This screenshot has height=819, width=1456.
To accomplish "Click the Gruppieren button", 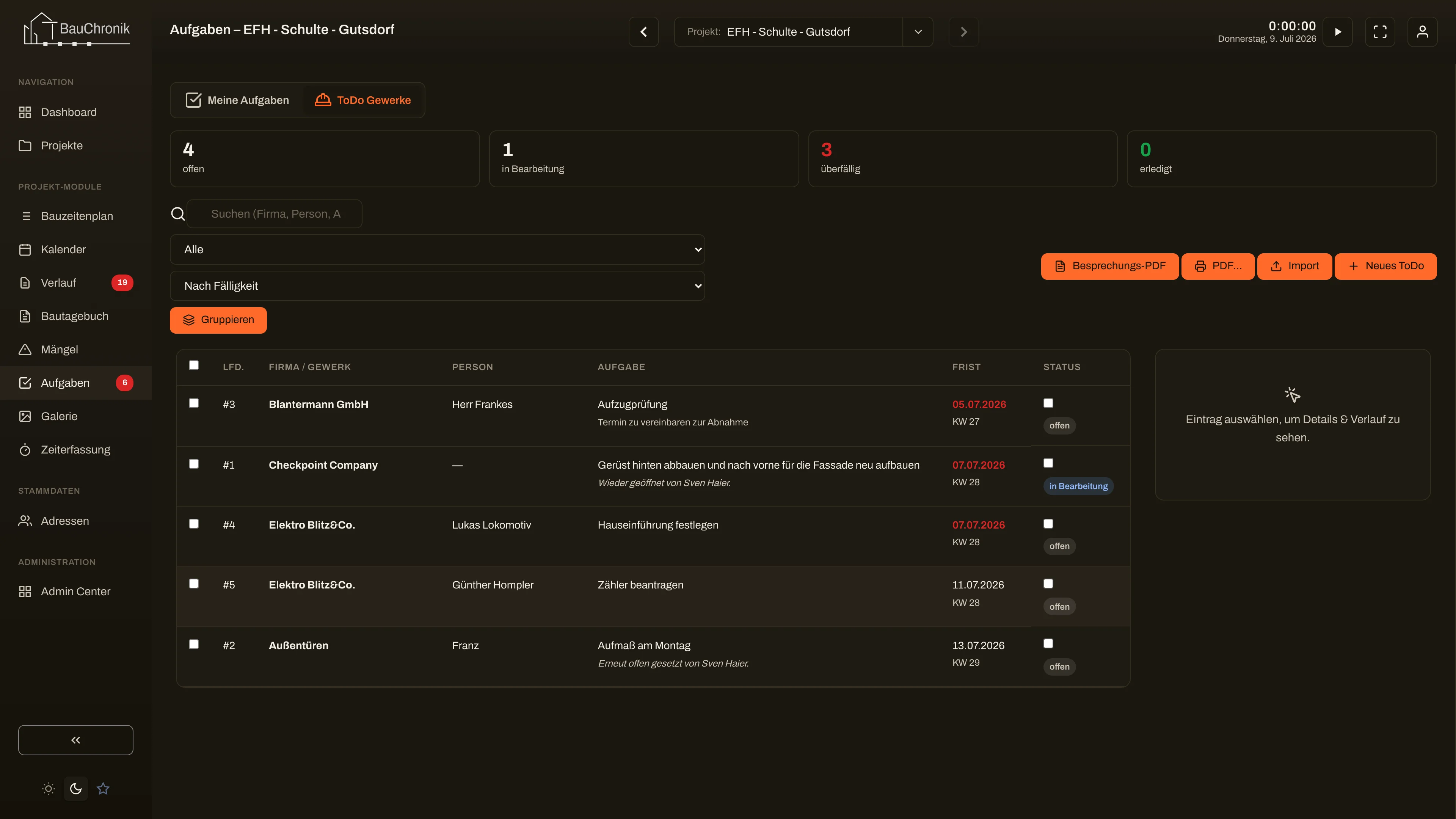I will (218, 320).
